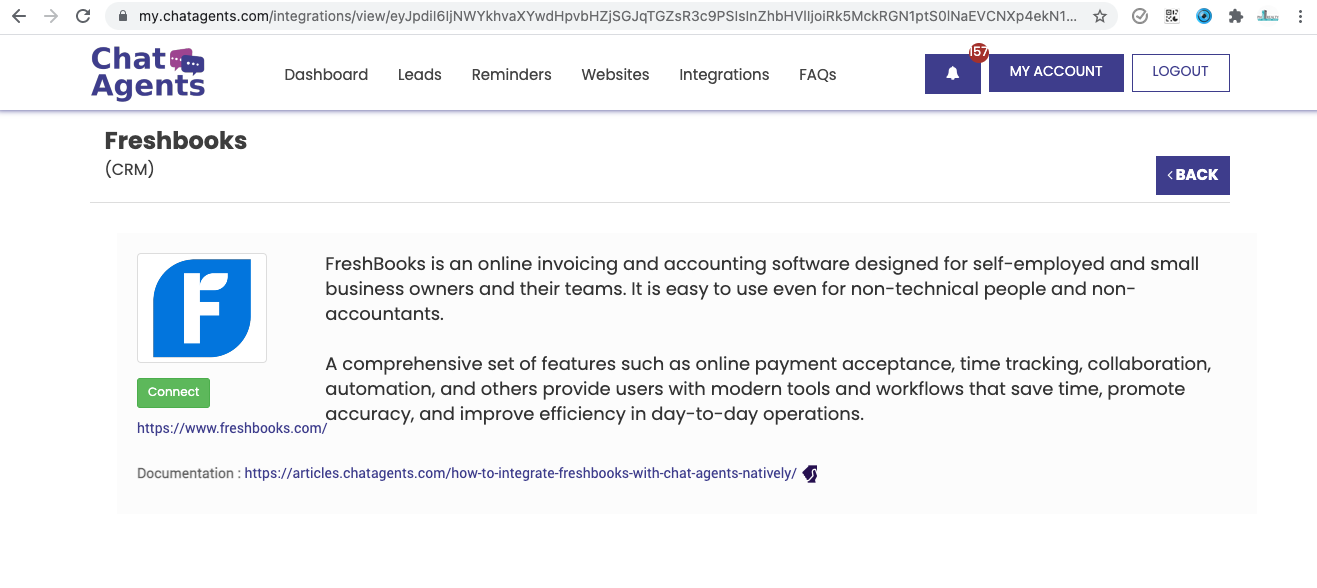Click the paragraph starting 'A comprehensive set of features'
Image resolution: width=1317 pixels, height=588 pixels.
point(769,389)
